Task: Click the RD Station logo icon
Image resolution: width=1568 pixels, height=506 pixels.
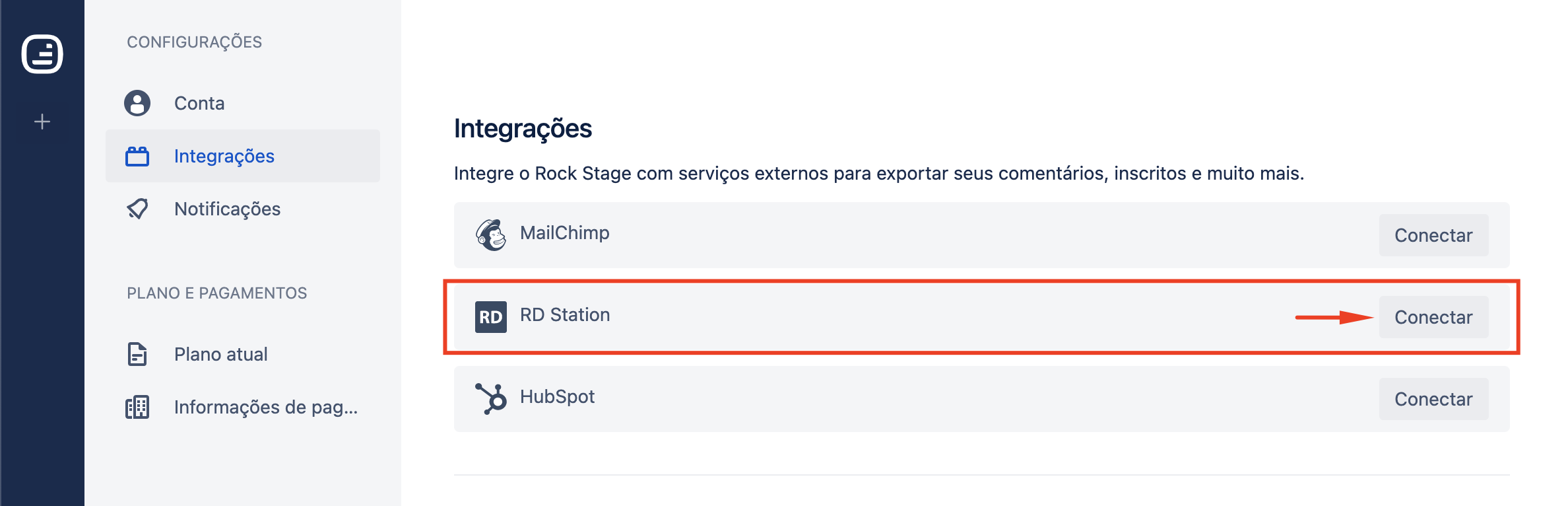Action: pyautogui.click(x=491, y=317)
